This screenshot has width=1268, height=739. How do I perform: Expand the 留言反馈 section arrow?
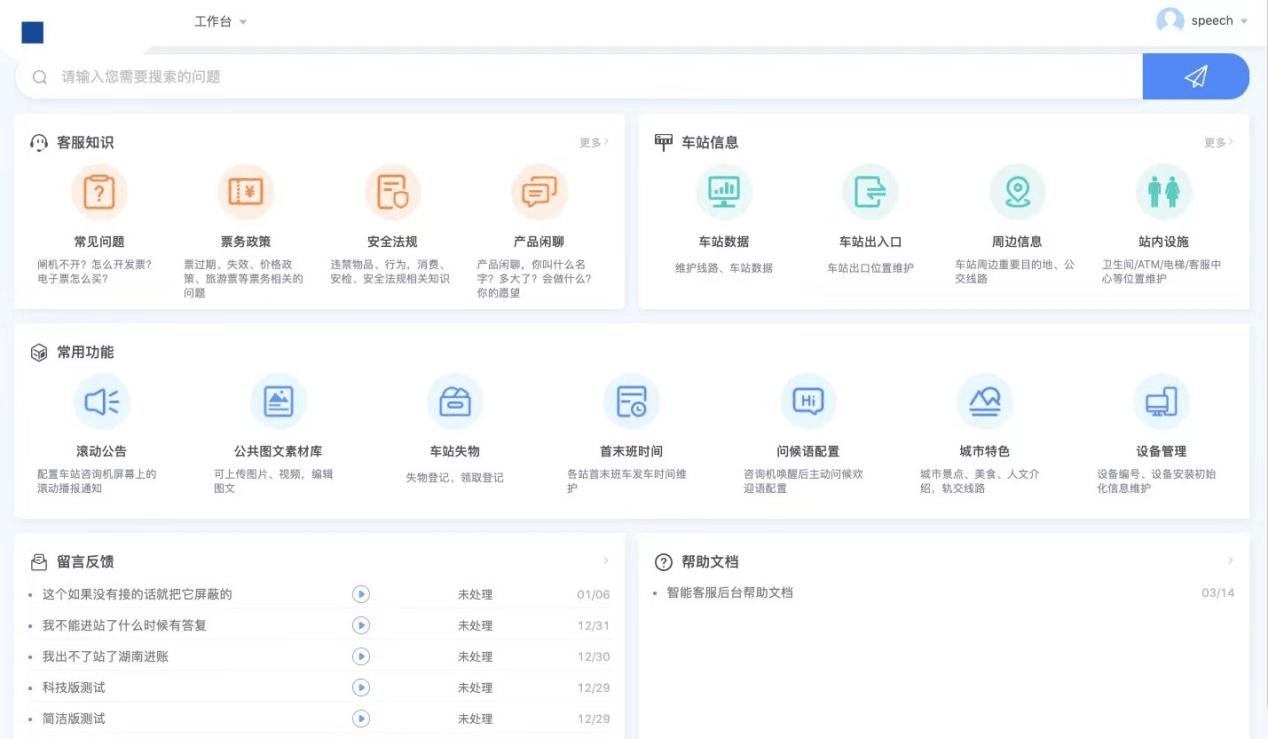click(606, 561)
